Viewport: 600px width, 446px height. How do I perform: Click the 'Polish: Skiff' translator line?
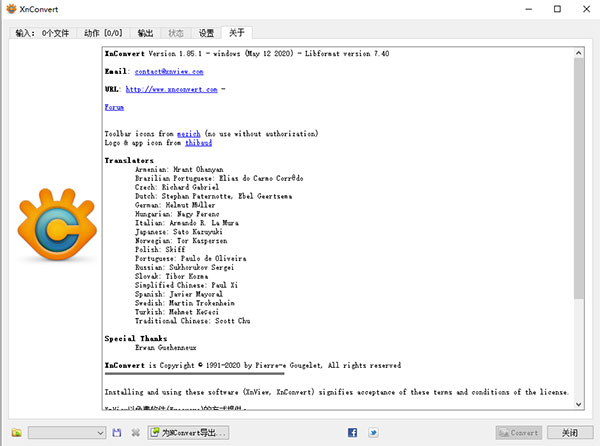(160, 249)
